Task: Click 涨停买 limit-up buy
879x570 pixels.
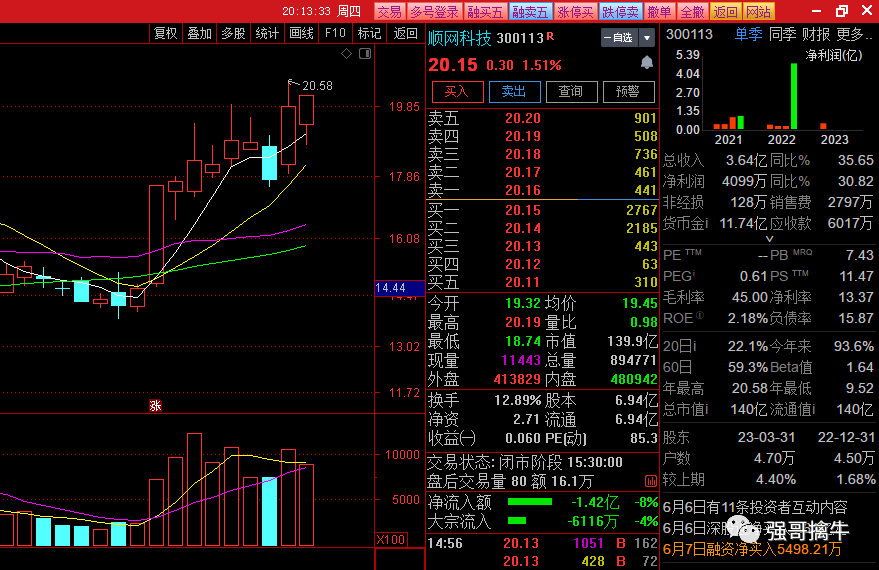Action: point(575,12)
